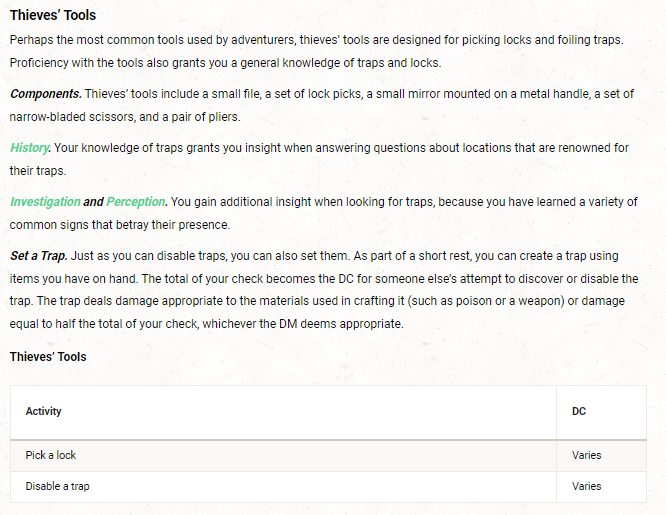
Task: Click the DC column header
Action: click(579, 411)
